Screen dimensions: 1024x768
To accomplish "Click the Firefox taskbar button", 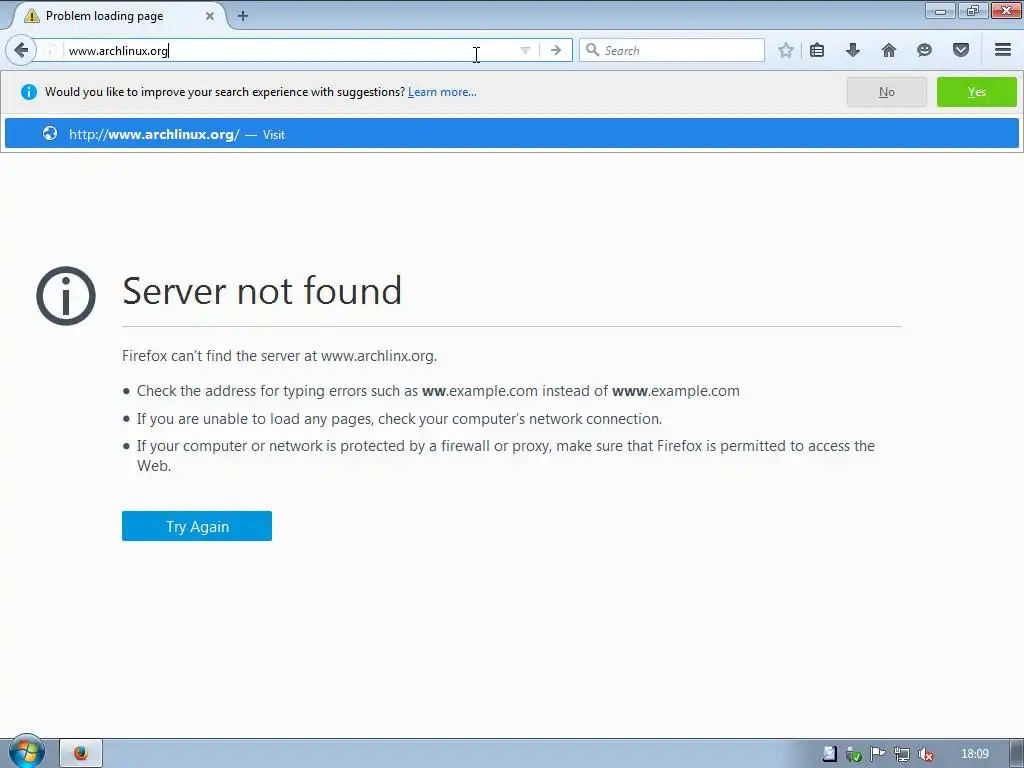I will click(81, 754).
